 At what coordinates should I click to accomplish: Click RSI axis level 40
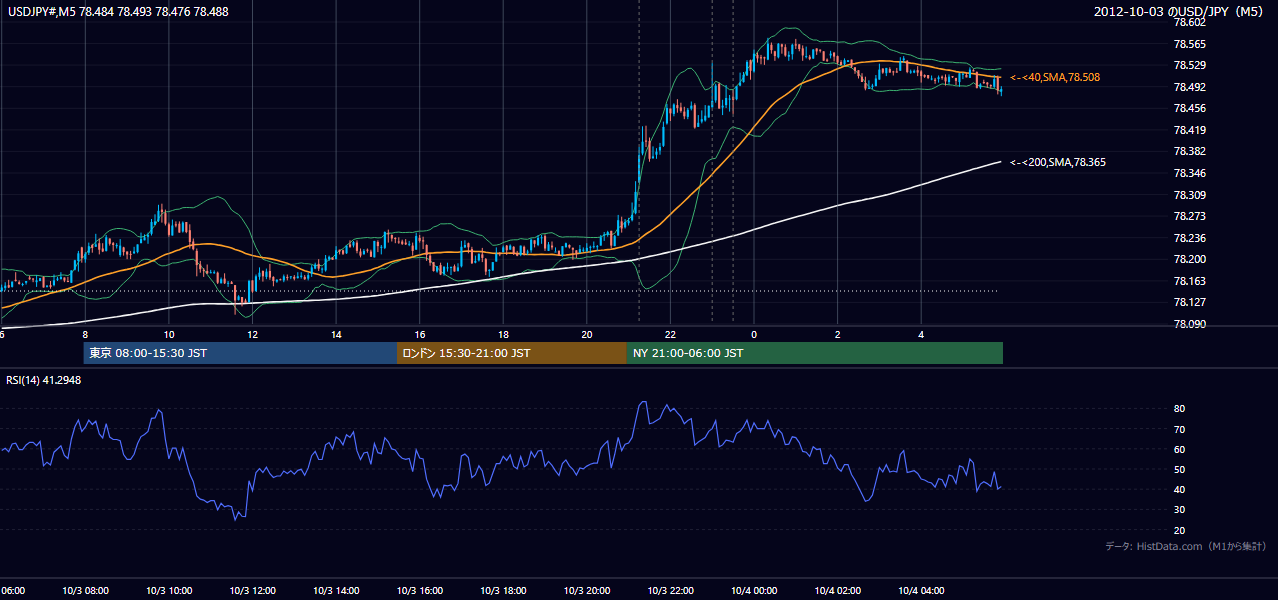point(1179,489)
